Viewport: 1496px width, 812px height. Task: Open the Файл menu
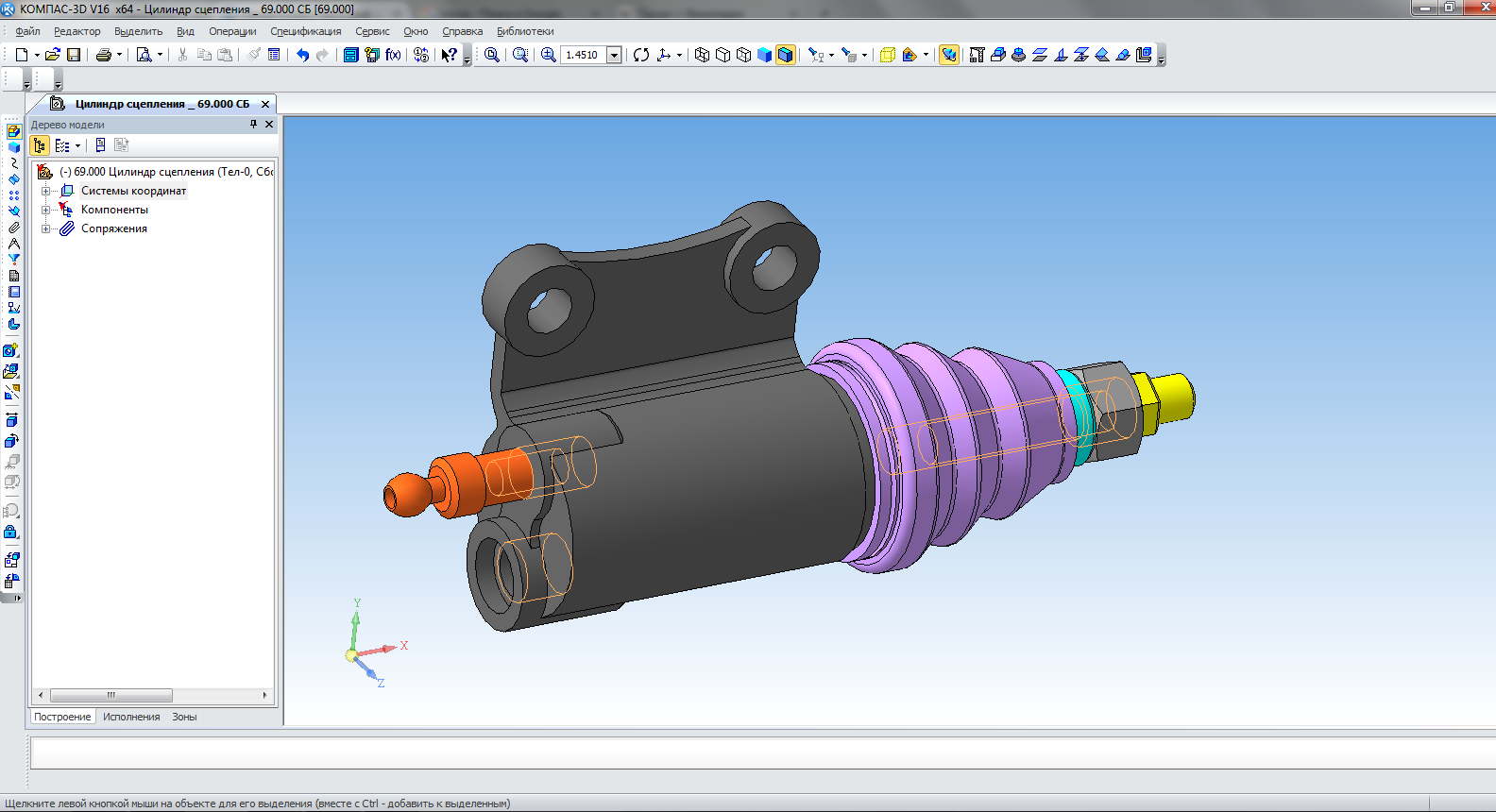pos(27,31)
